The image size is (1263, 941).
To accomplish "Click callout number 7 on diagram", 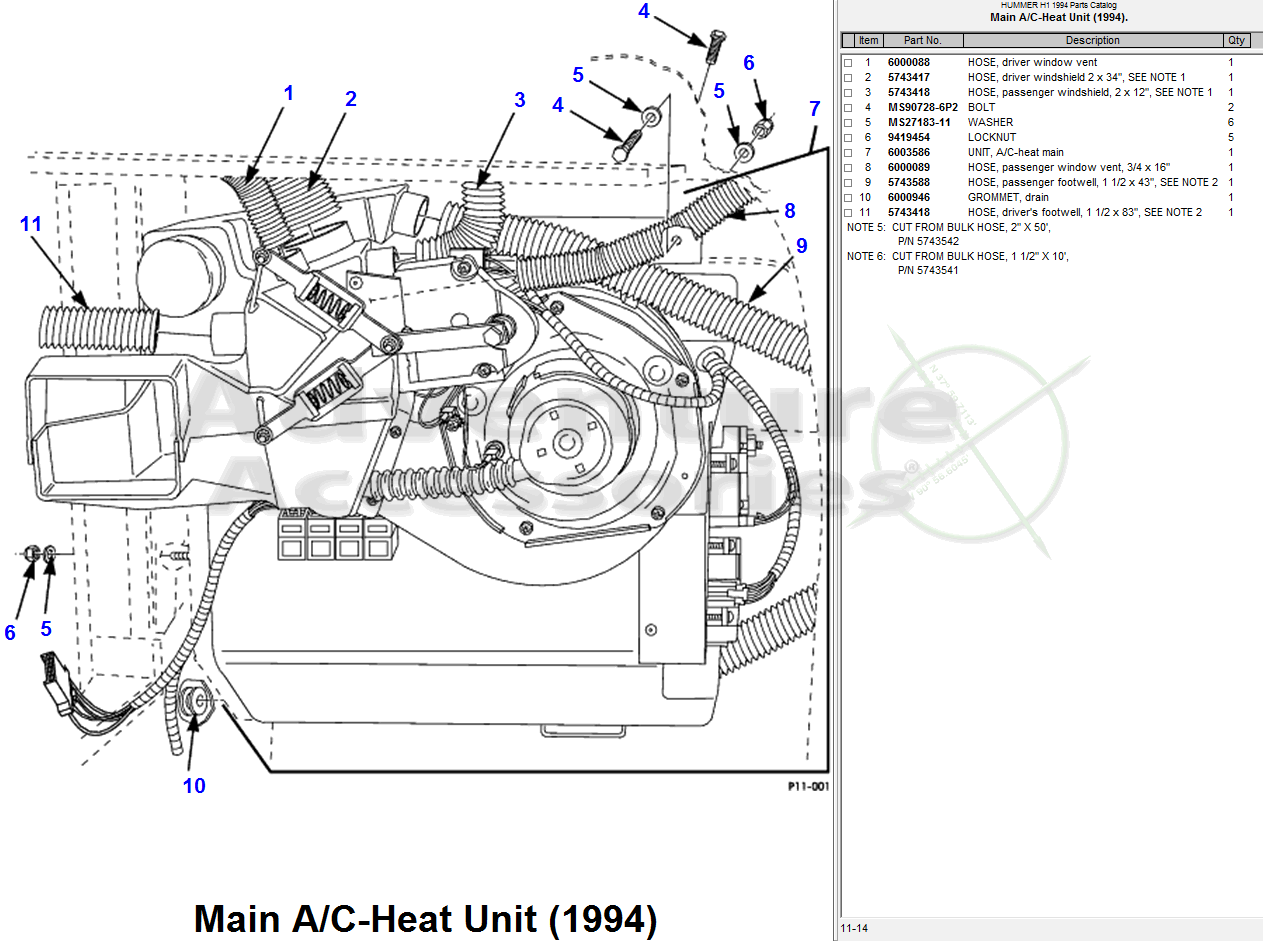I will [x=814, y=108].
